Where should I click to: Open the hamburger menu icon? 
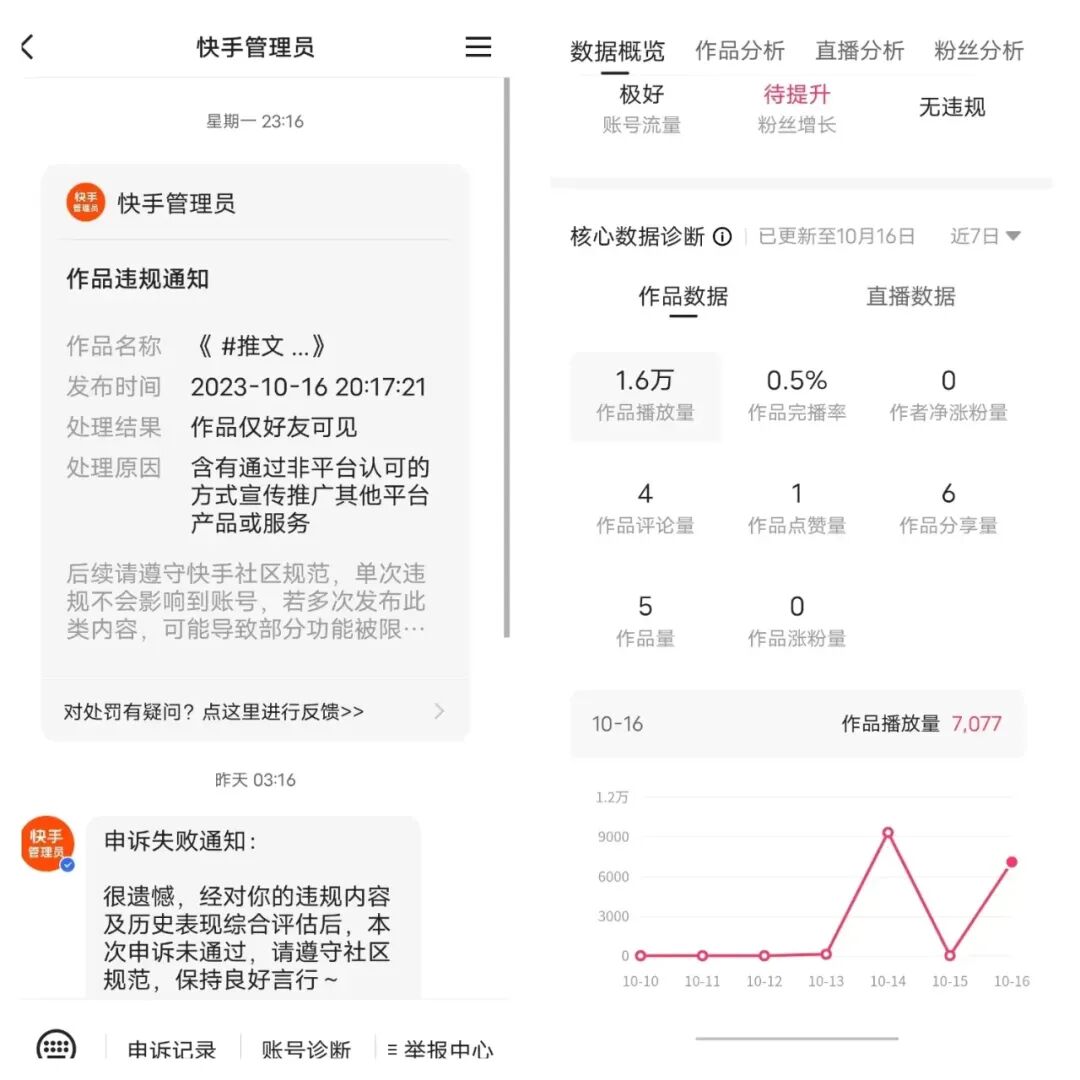pyautogui.click(x=478, y=46)
